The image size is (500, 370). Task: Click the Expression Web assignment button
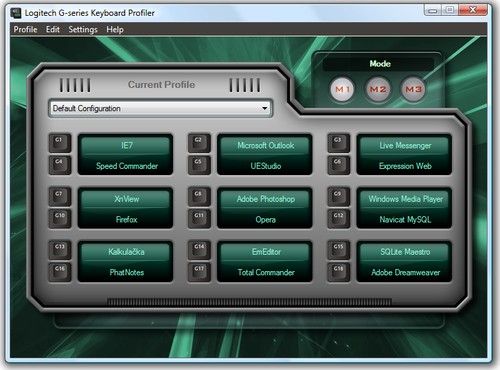tap(405, 166)
